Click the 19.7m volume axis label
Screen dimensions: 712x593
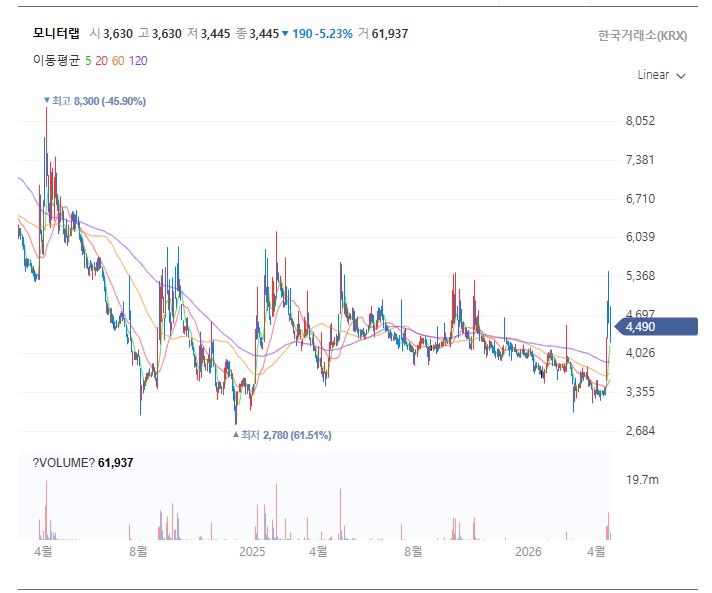(642, 479)
